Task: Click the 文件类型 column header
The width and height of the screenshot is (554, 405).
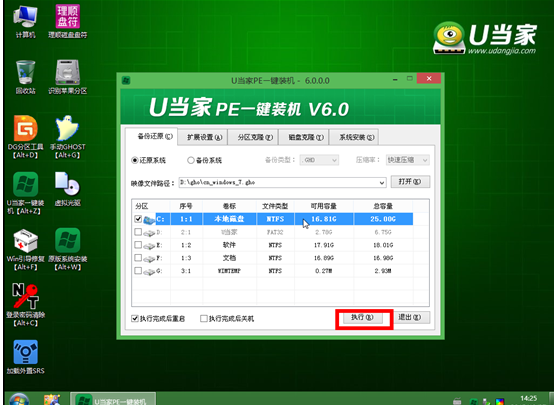Action: coord(275,206)
